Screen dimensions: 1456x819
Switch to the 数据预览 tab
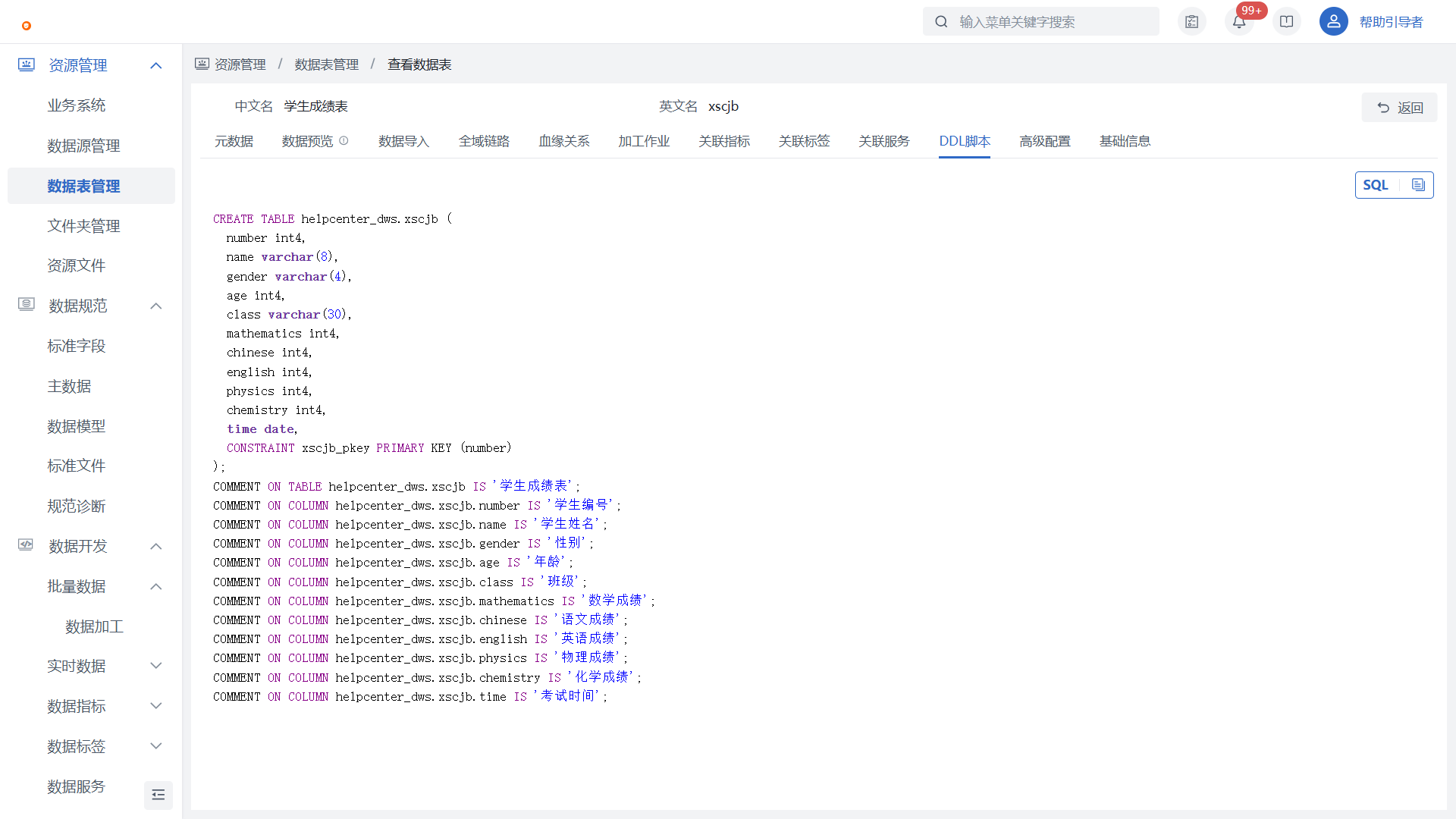tap(307, 141)
